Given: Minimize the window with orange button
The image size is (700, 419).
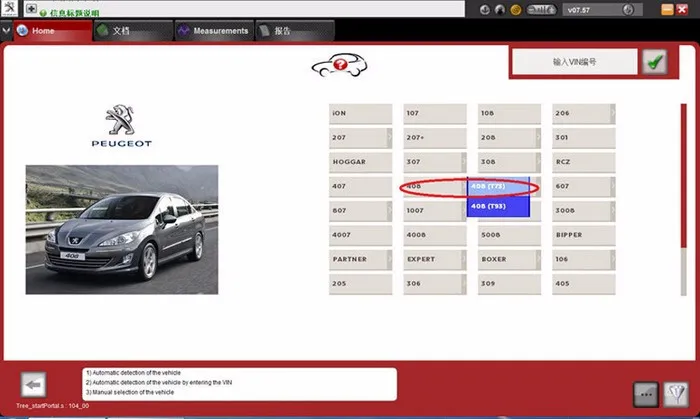Looking at the screenshot, I should (667, 9).
